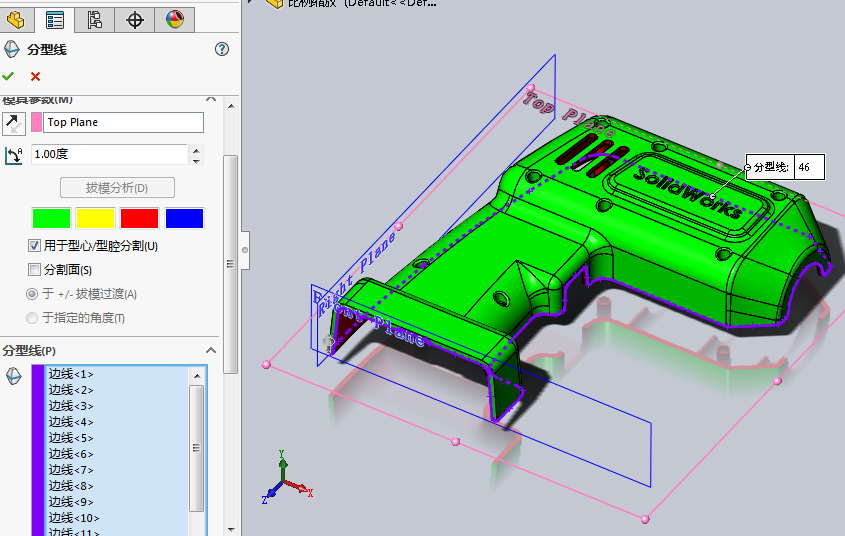845x536 pixels.
Task: Click the red negative draft swatch
Action: point(140,219)
